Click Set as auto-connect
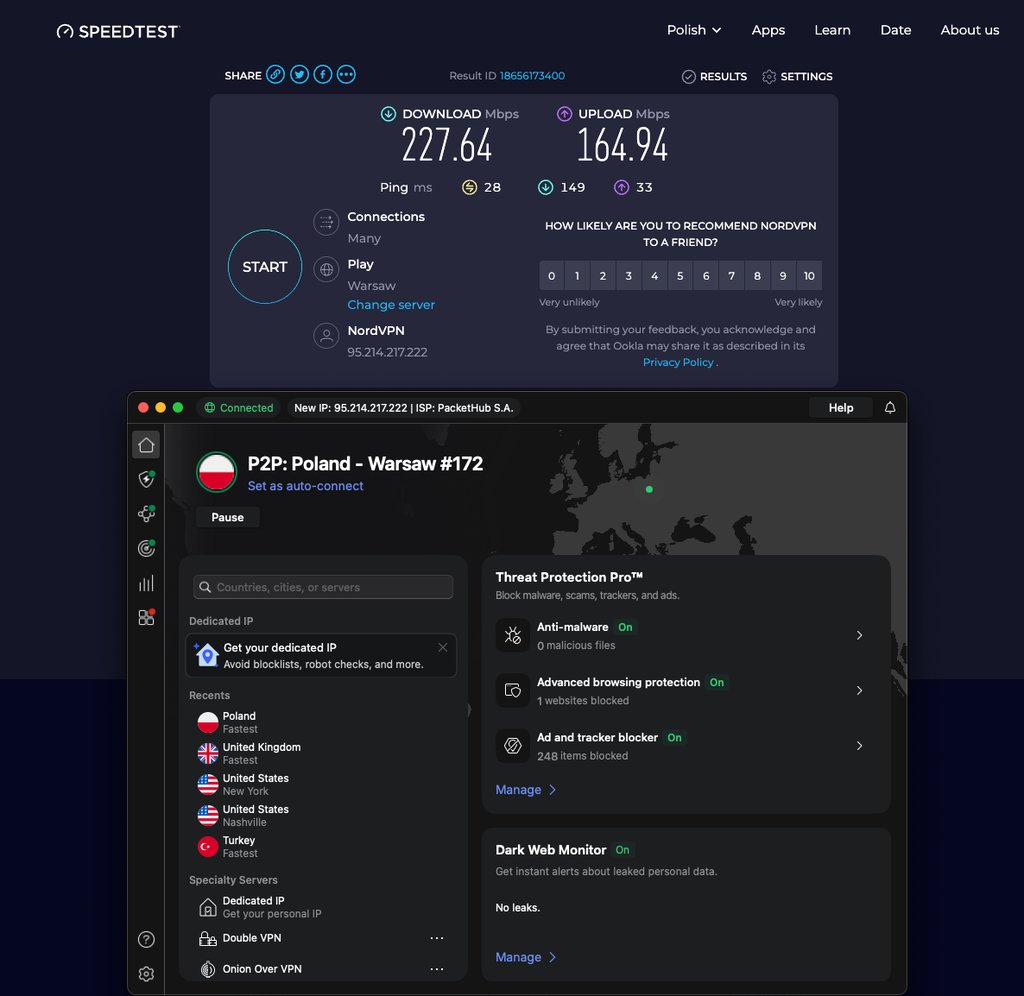This screenshot has width=1024, height=996. pyautogui.click(x=305, y=486)
